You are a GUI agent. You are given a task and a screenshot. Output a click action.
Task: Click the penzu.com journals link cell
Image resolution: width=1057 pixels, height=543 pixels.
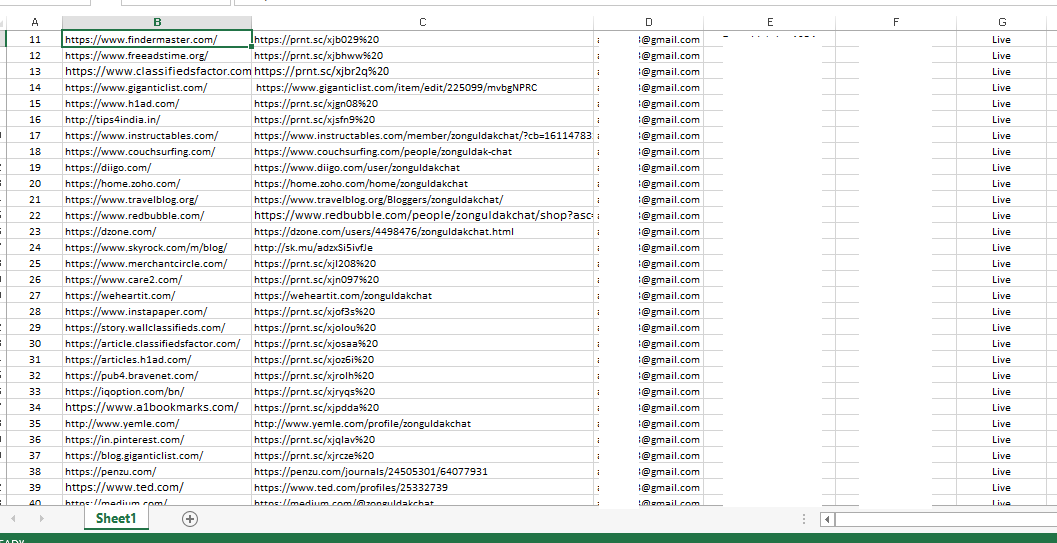(x=371, y=472)
